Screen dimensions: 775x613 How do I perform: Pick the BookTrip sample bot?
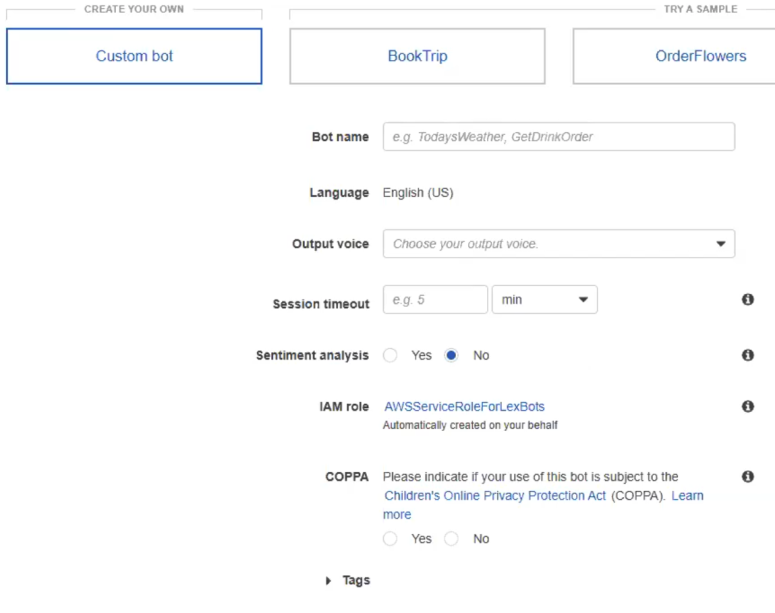tap(417, 56)
